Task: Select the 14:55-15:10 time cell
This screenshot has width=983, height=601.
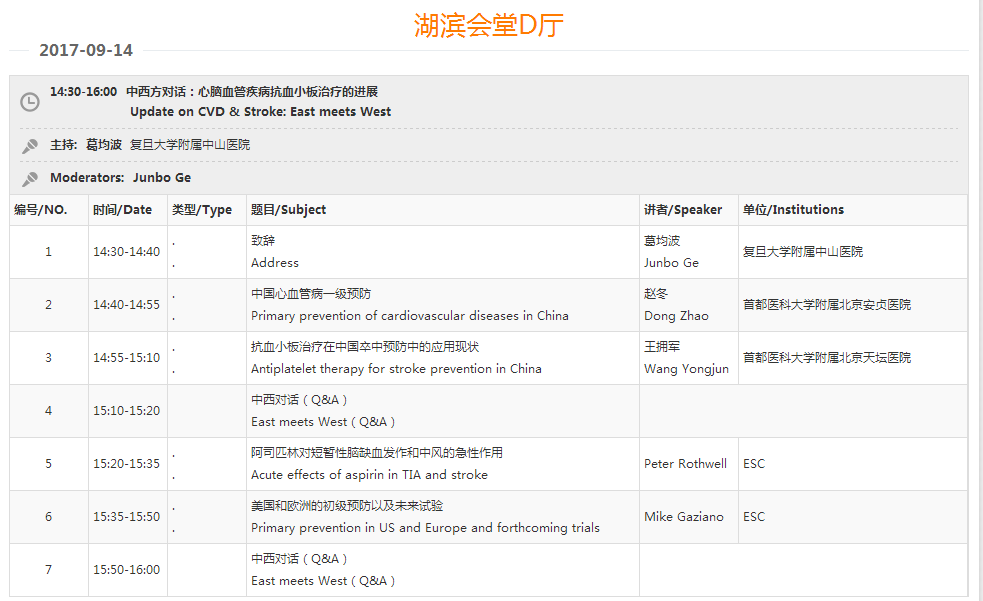Action: coord(127,358)
